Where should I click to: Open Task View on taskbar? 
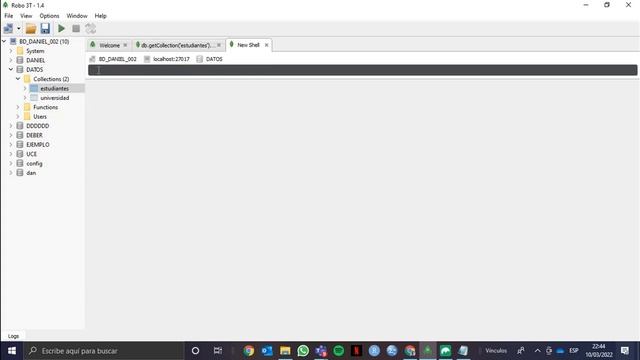point(218,351)
